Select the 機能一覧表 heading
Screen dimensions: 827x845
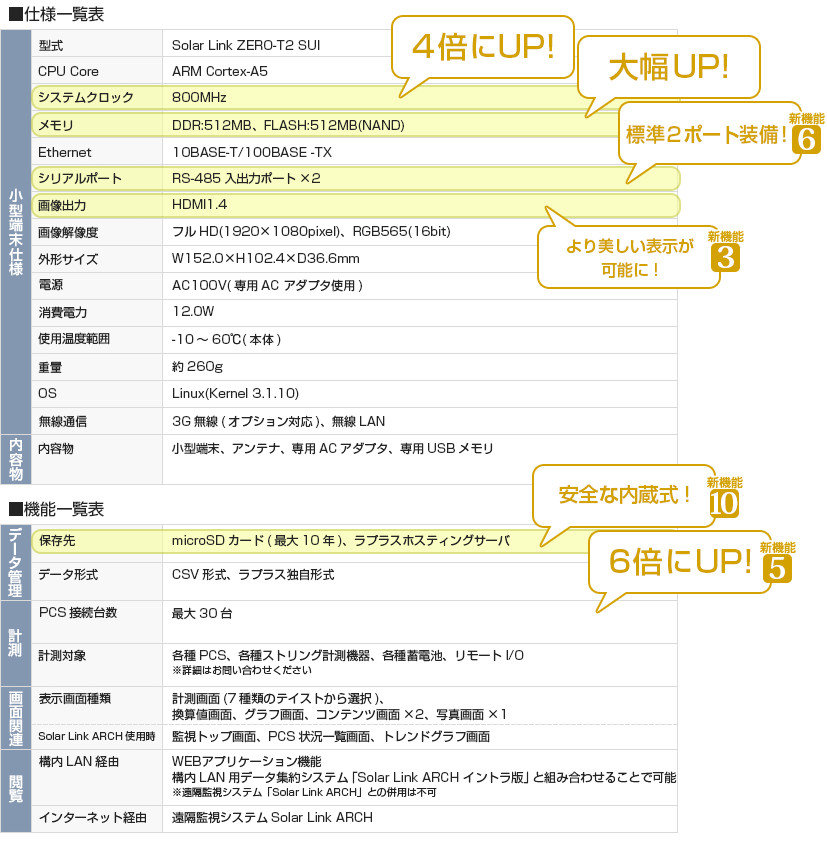pos(57,509)
